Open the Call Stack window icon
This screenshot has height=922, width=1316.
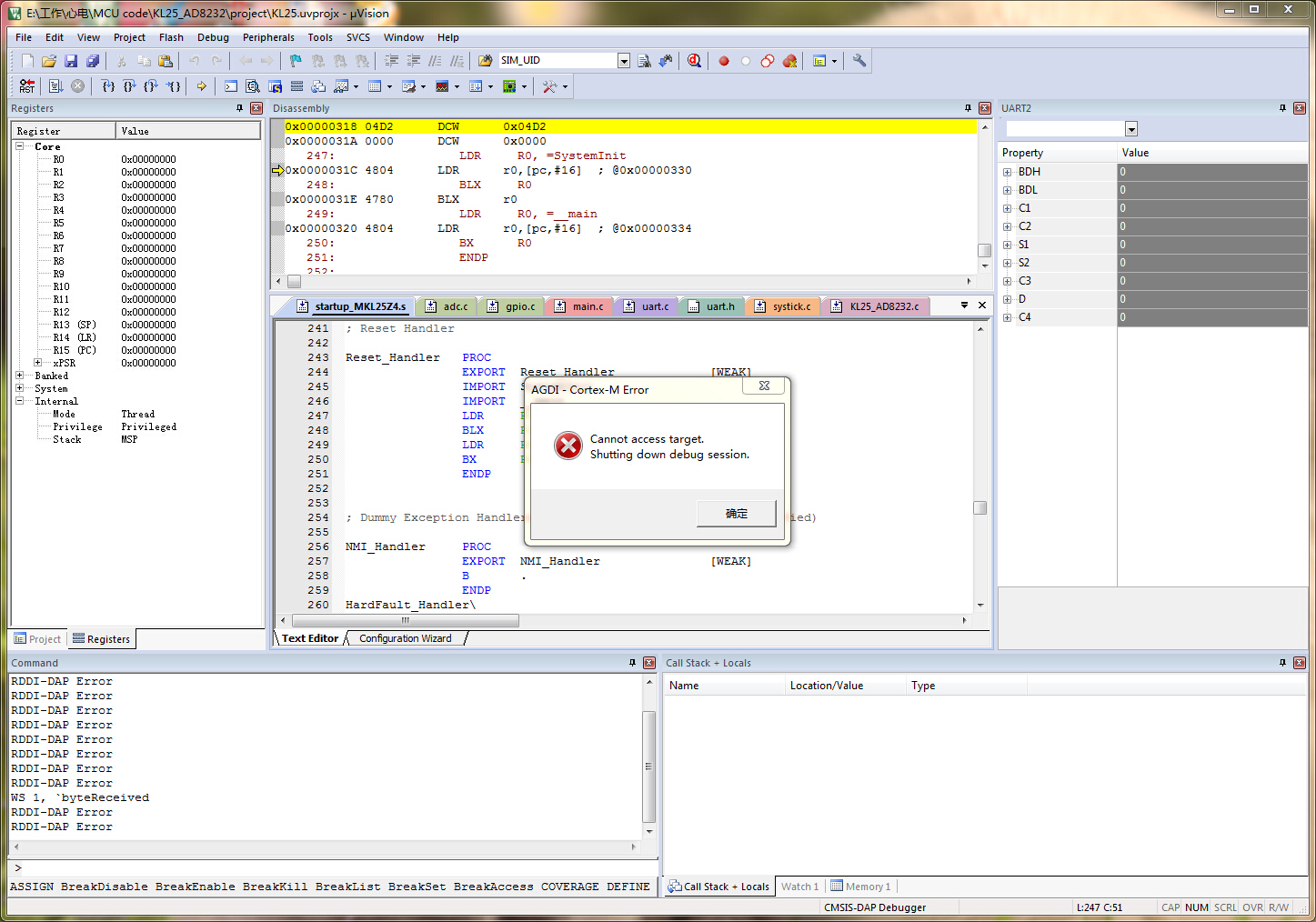coord(318,86)
